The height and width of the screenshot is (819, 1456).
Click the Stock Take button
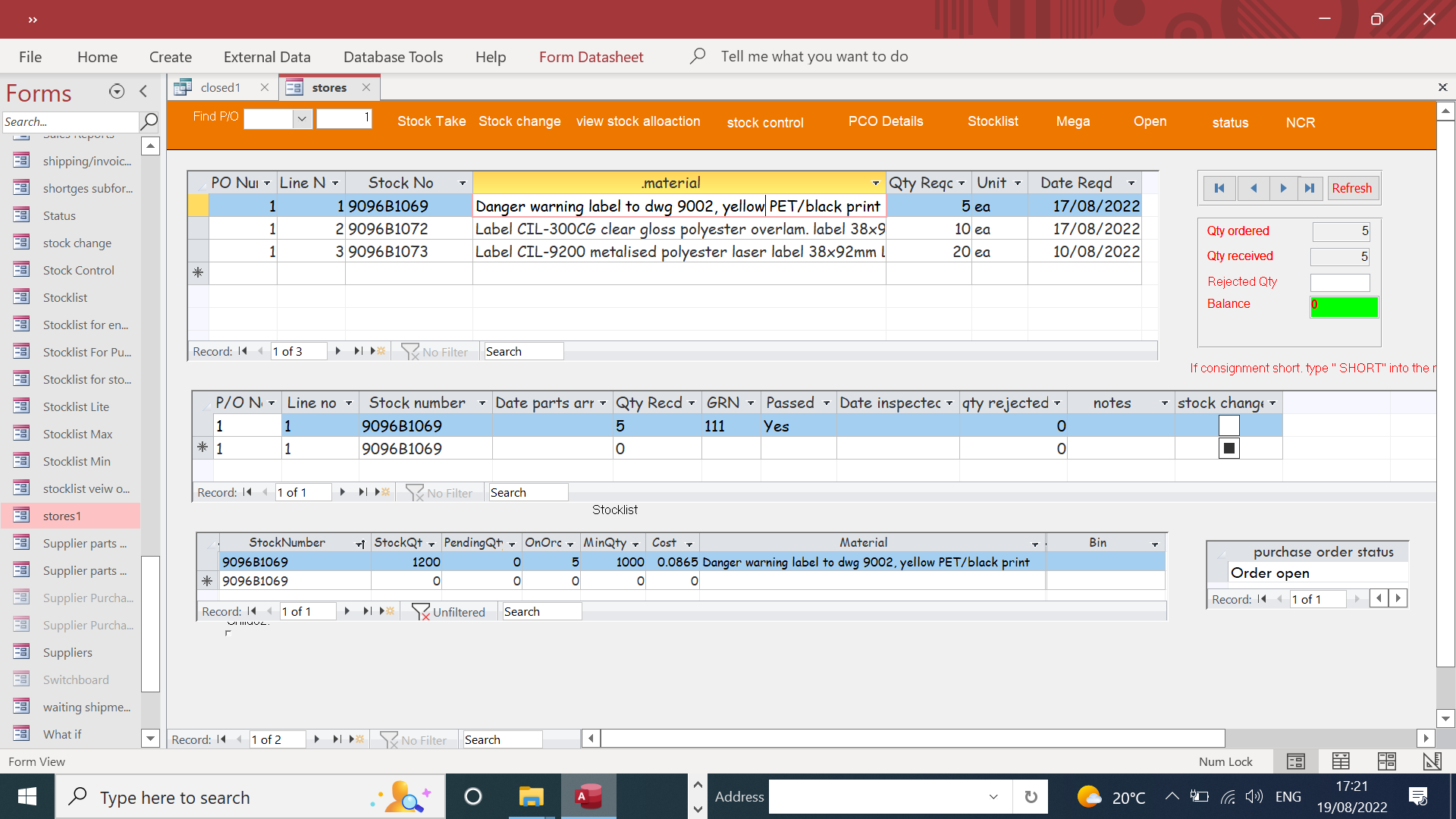click(431, 121)
